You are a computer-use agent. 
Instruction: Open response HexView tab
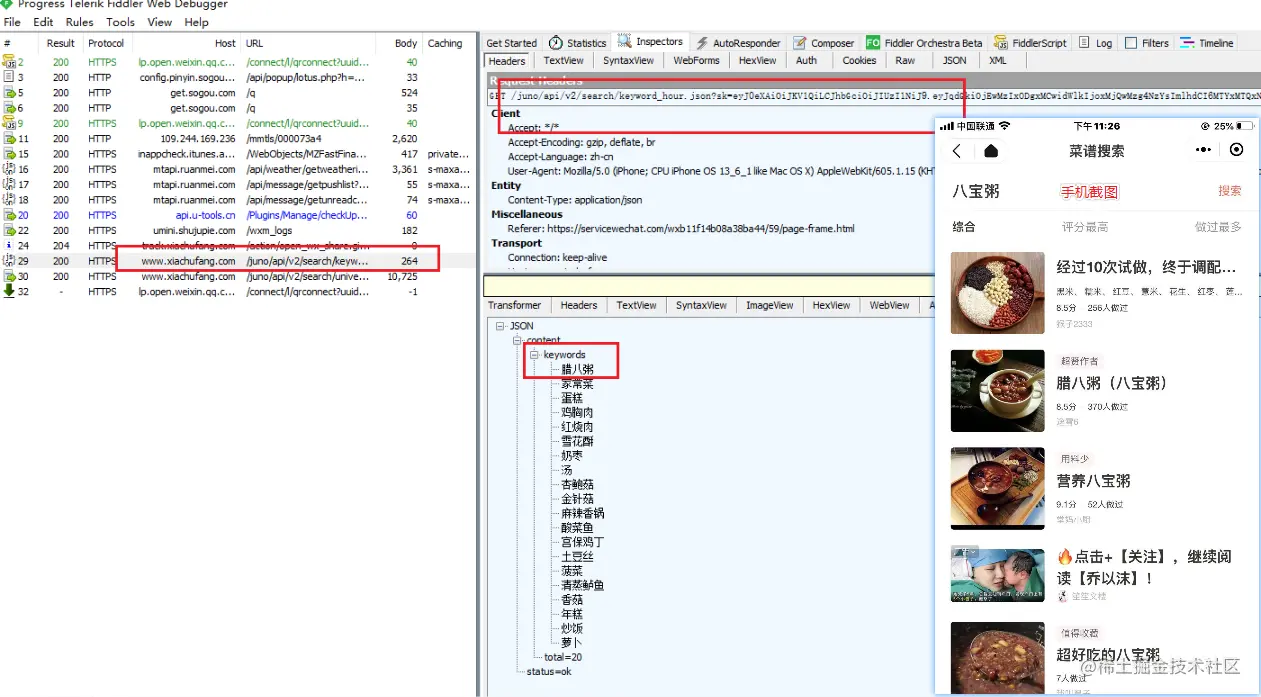pyautogui.click(x=831, y=305)
